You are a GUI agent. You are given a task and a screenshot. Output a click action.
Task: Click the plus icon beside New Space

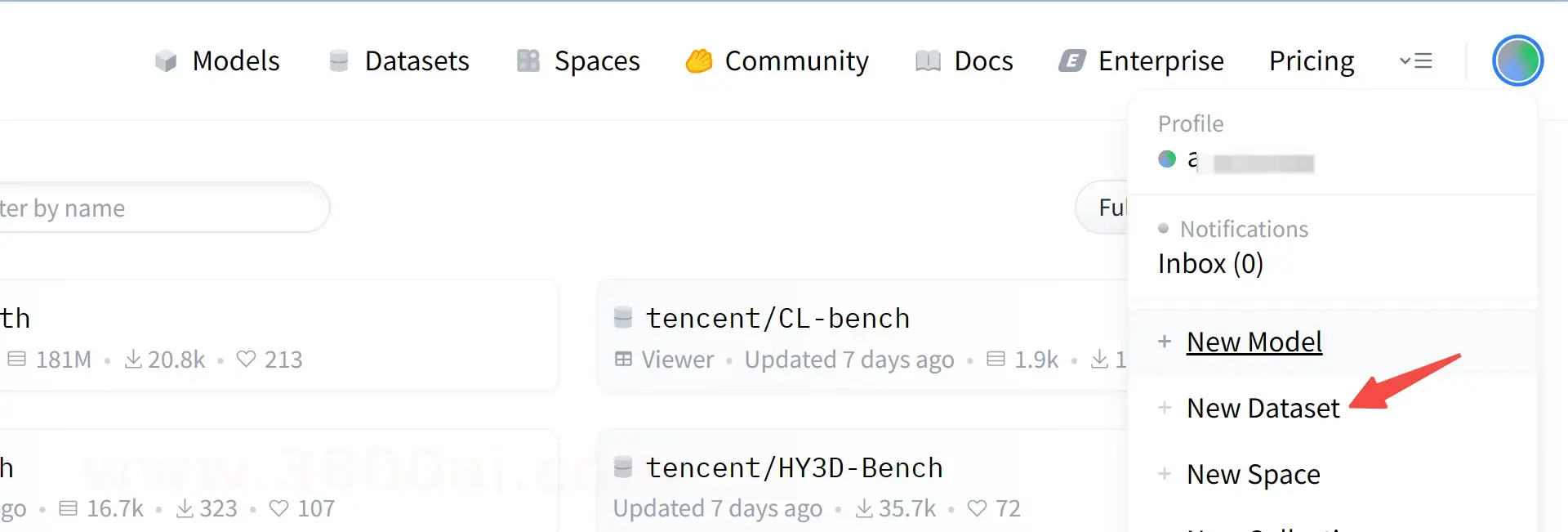pos(1165,474)
